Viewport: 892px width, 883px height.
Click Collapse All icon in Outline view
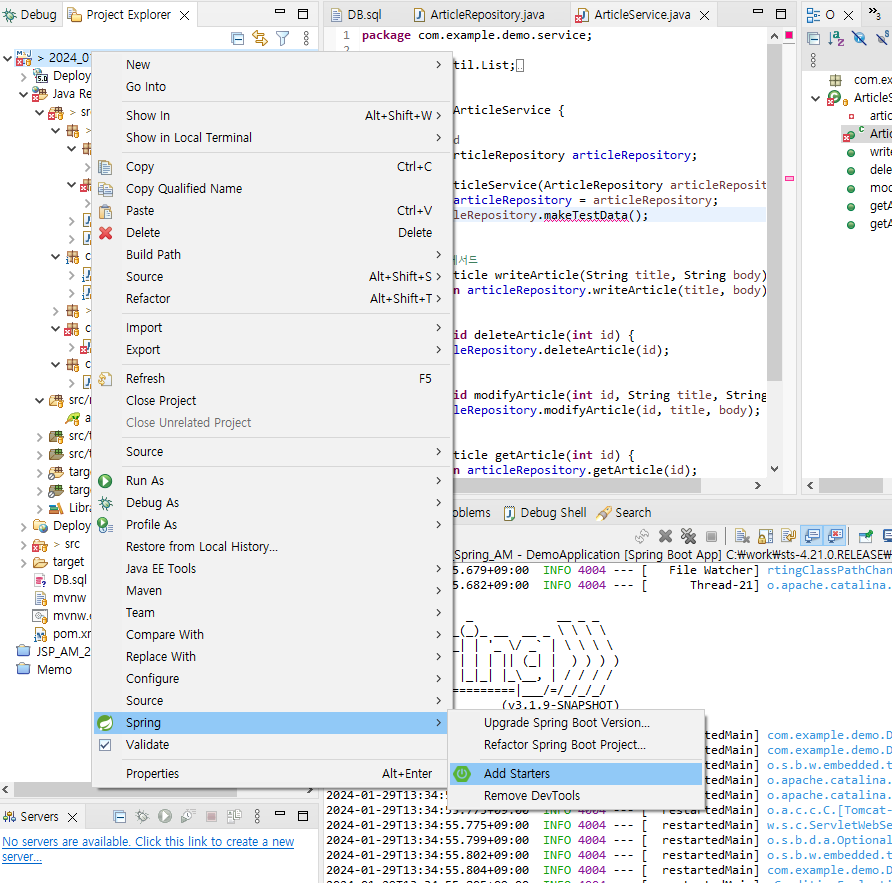(813, 39)
